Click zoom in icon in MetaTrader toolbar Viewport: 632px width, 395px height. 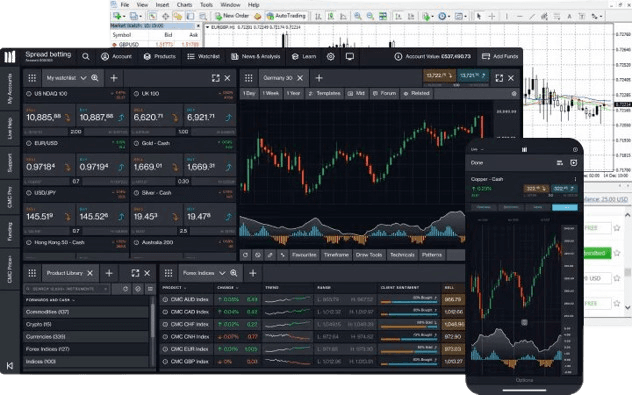tap(357, 16)
